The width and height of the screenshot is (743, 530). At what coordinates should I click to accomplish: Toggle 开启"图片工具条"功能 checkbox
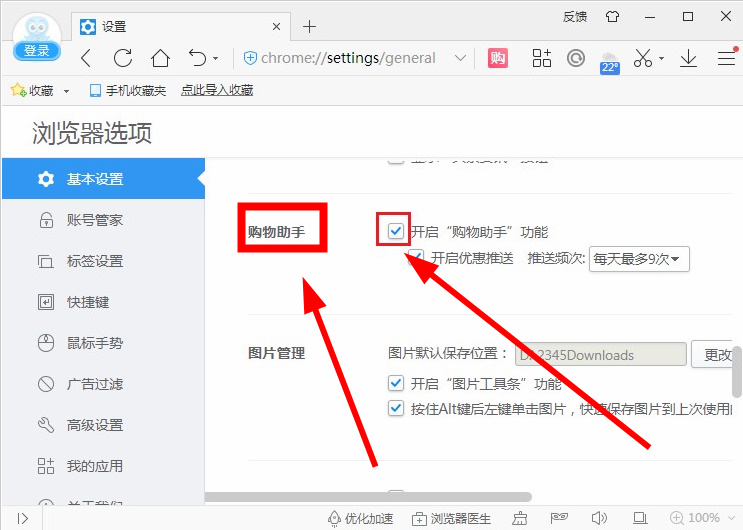pyautogui.click(x=396, y=383)
